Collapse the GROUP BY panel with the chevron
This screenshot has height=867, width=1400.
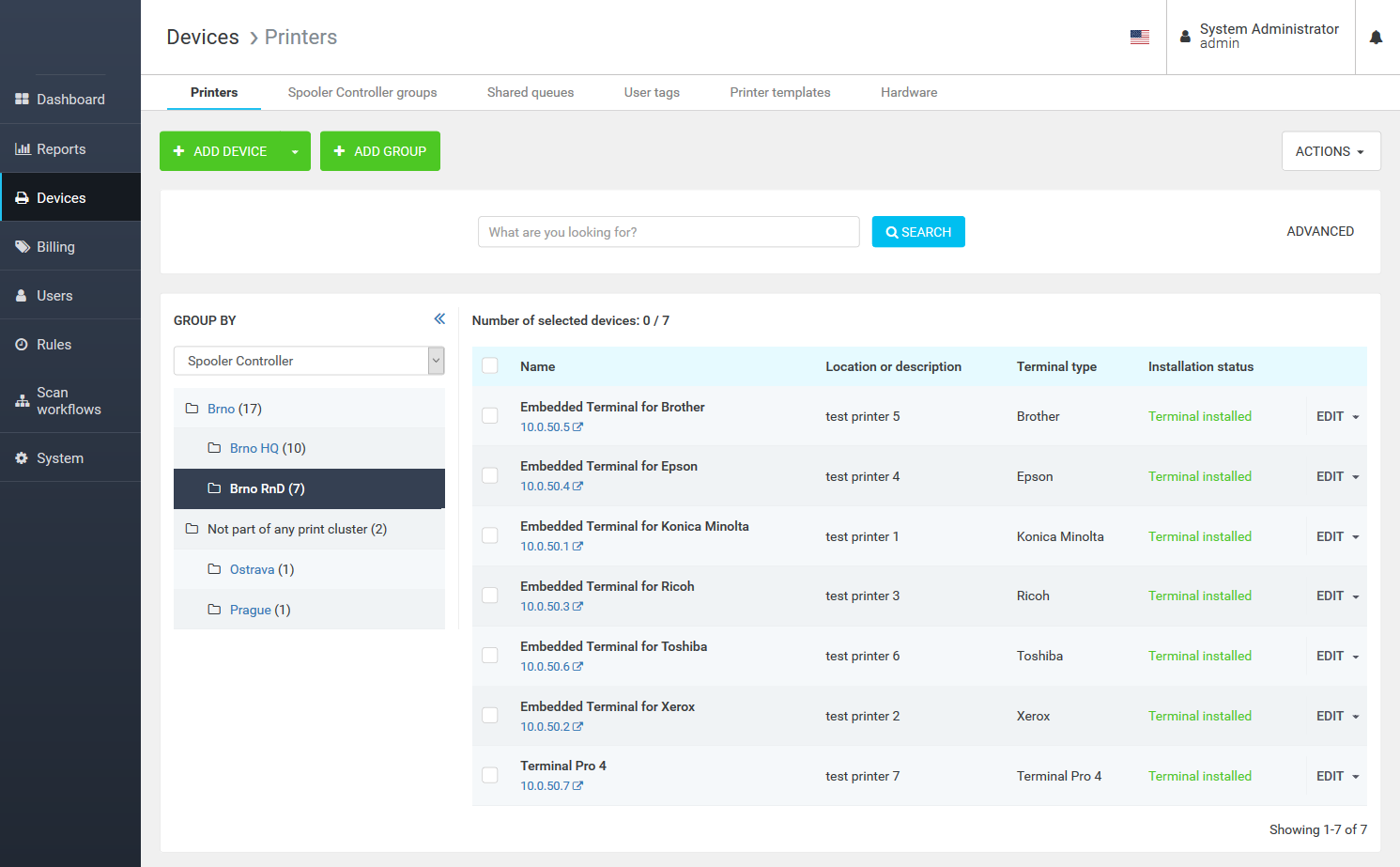[438, 318]
